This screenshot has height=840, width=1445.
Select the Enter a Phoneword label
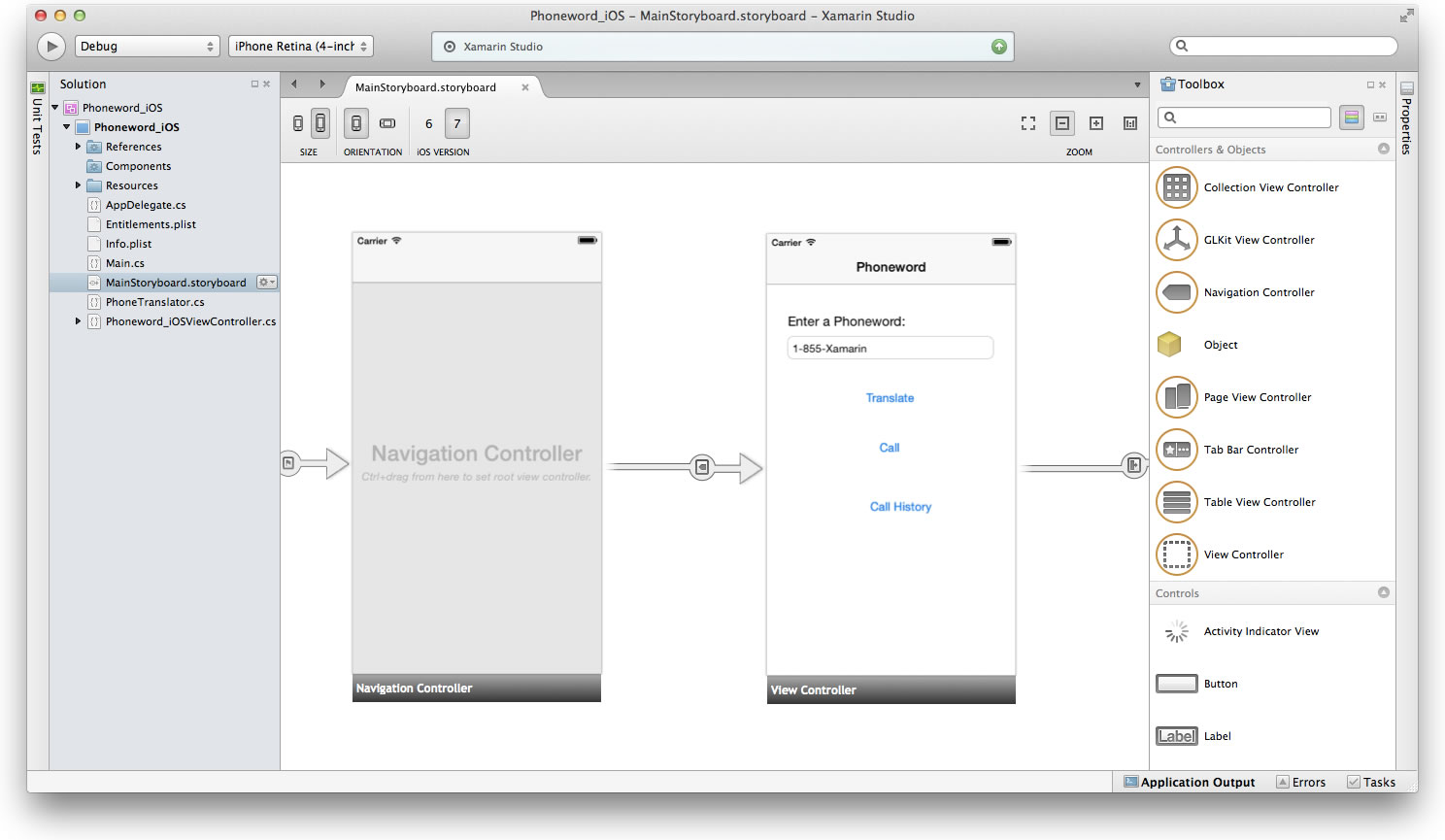point(846,321)
